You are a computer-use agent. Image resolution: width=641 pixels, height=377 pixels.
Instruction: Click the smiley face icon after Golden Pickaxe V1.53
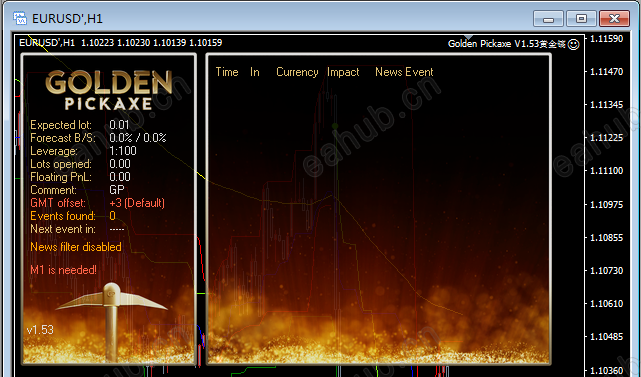(x=574, y=44)
